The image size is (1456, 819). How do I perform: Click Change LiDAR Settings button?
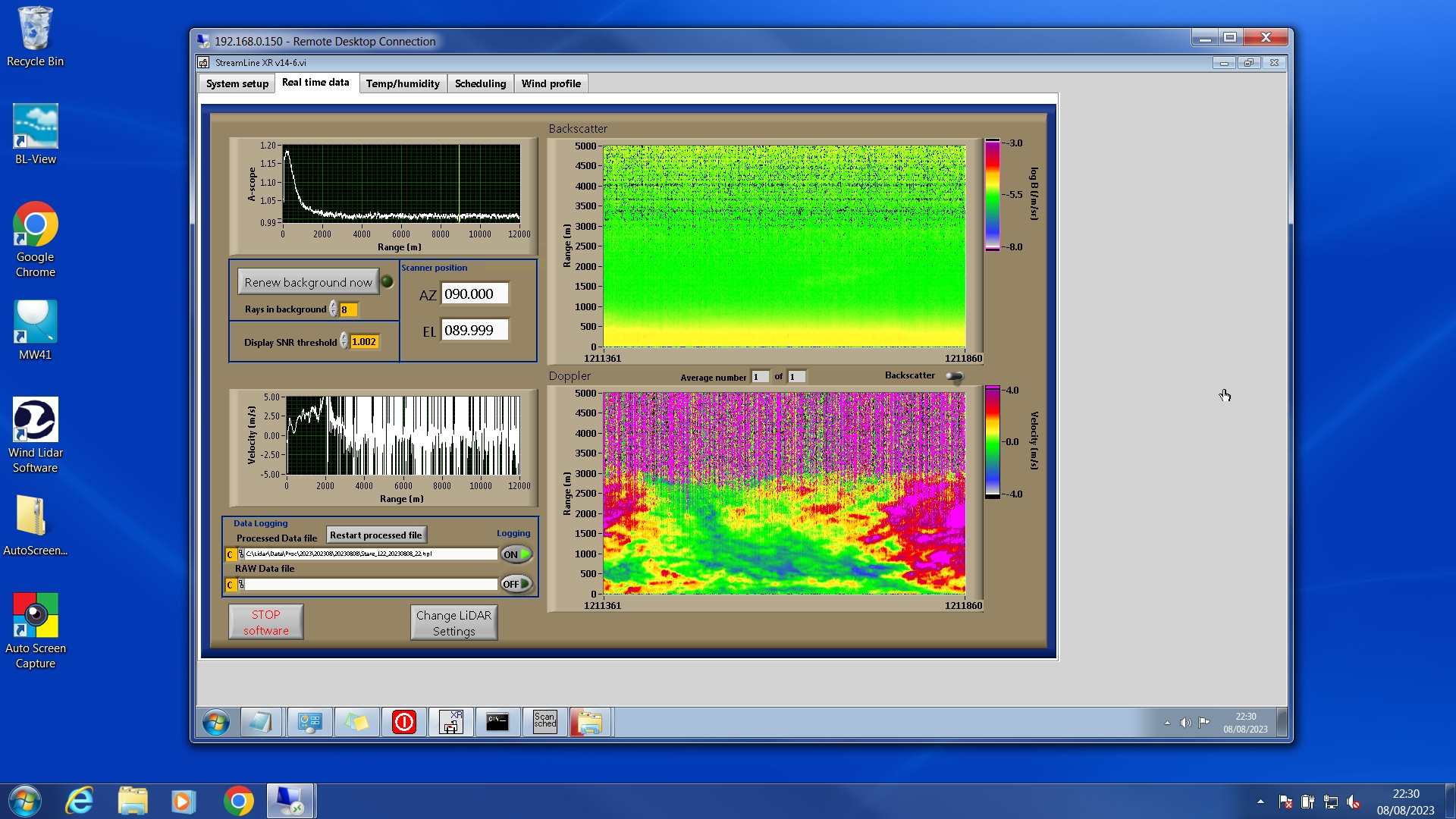tap(453, 623)
